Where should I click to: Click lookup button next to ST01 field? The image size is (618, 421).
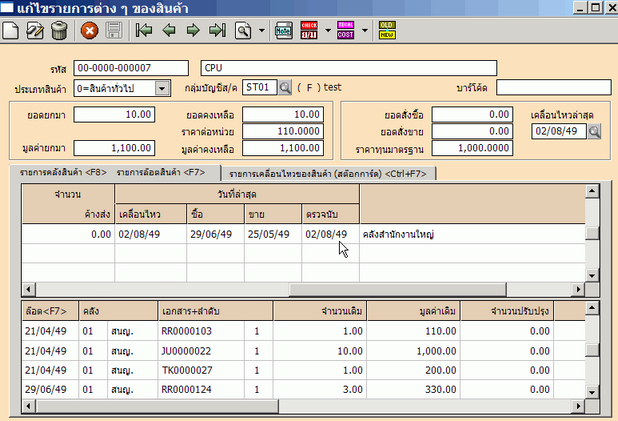[x=284, y=88]
